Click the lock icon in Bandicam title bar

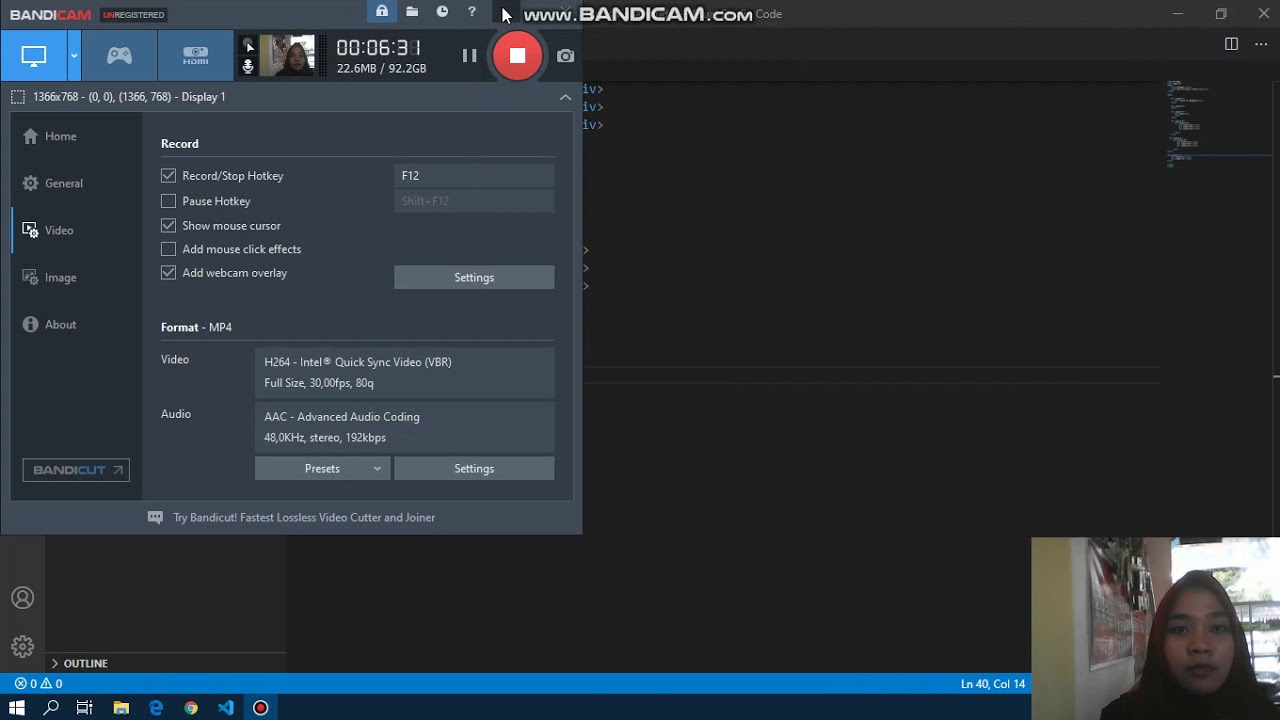coord(382,12)
